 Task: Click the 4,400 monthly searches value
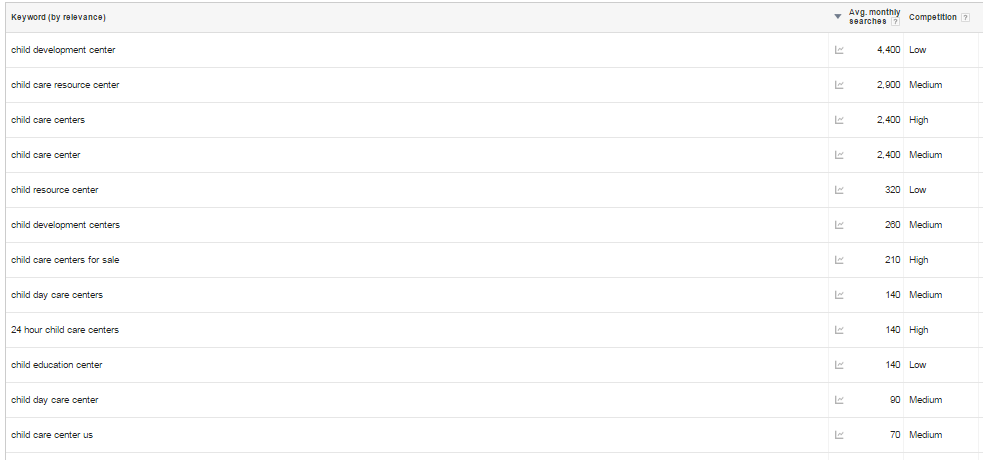point(888,50)
